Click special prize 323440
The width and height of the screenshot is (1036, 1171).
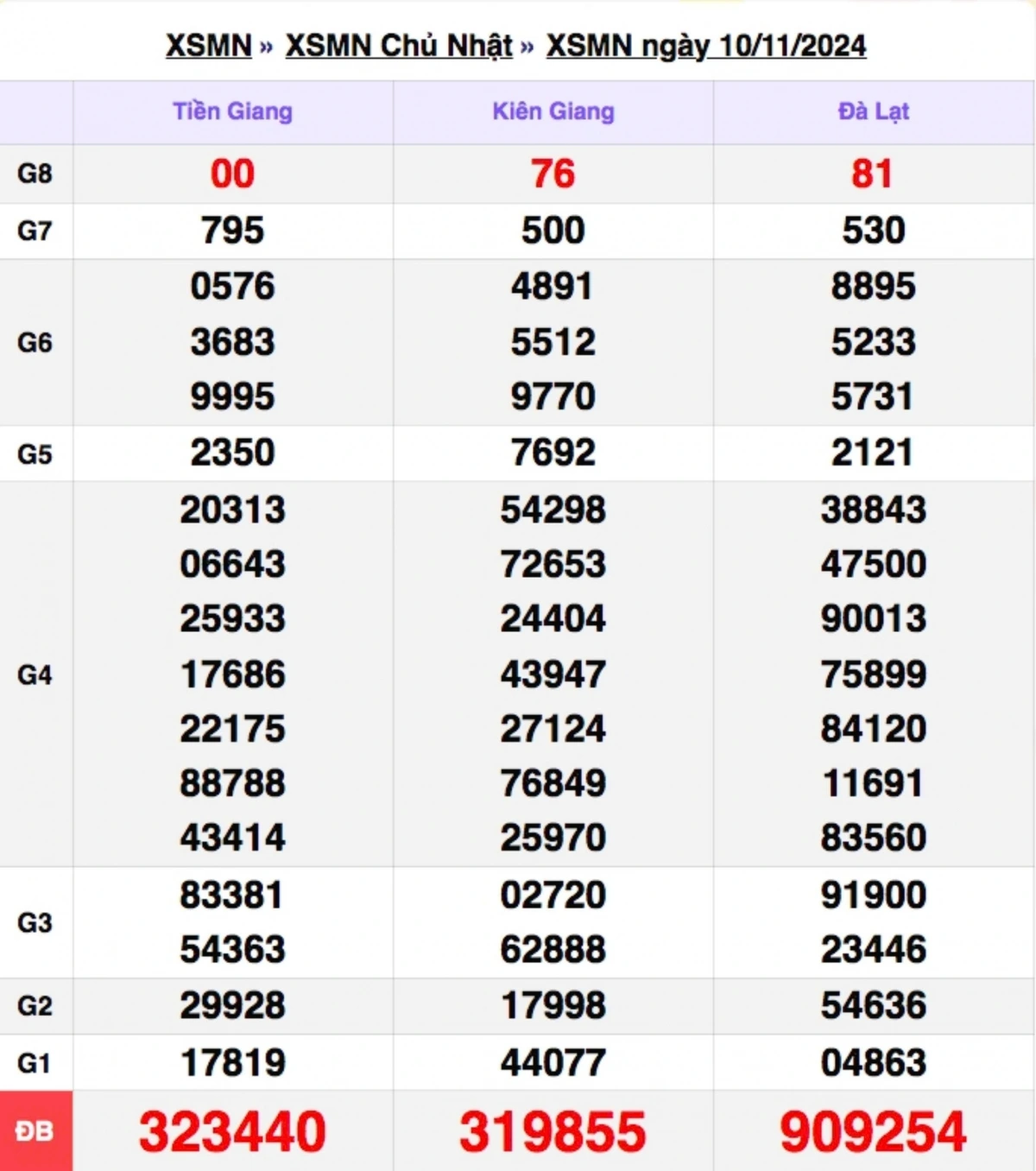[x=233, y=1131]
